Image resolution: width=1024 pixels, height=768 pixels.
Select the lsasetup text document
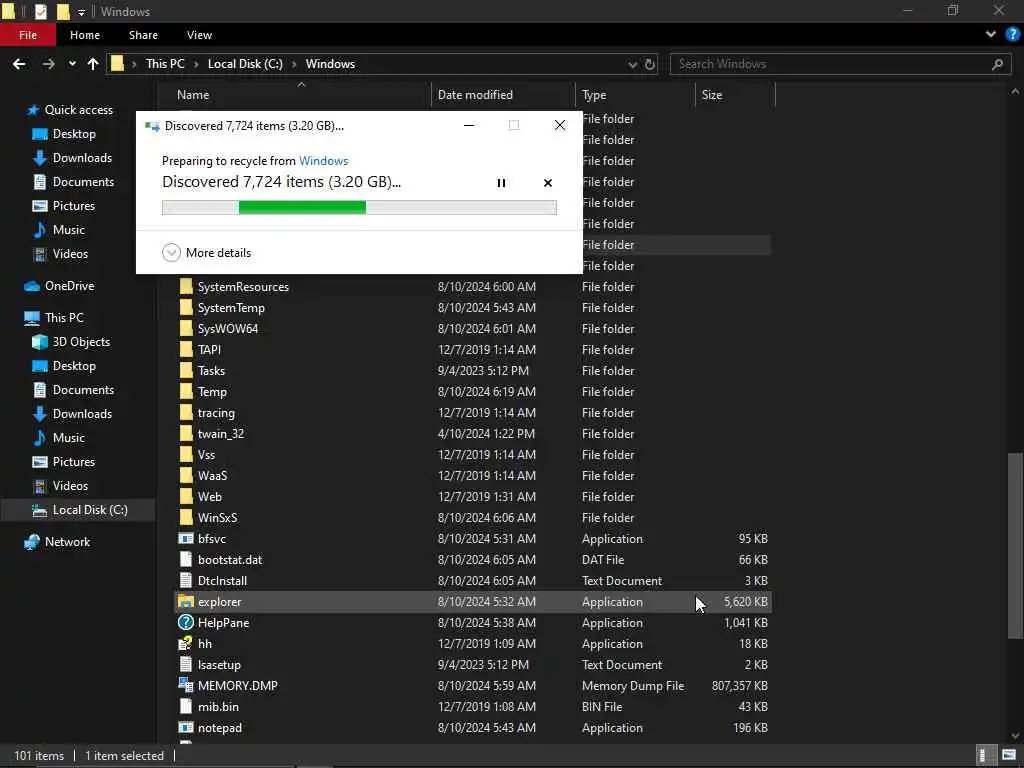click(x=219, y=665)
